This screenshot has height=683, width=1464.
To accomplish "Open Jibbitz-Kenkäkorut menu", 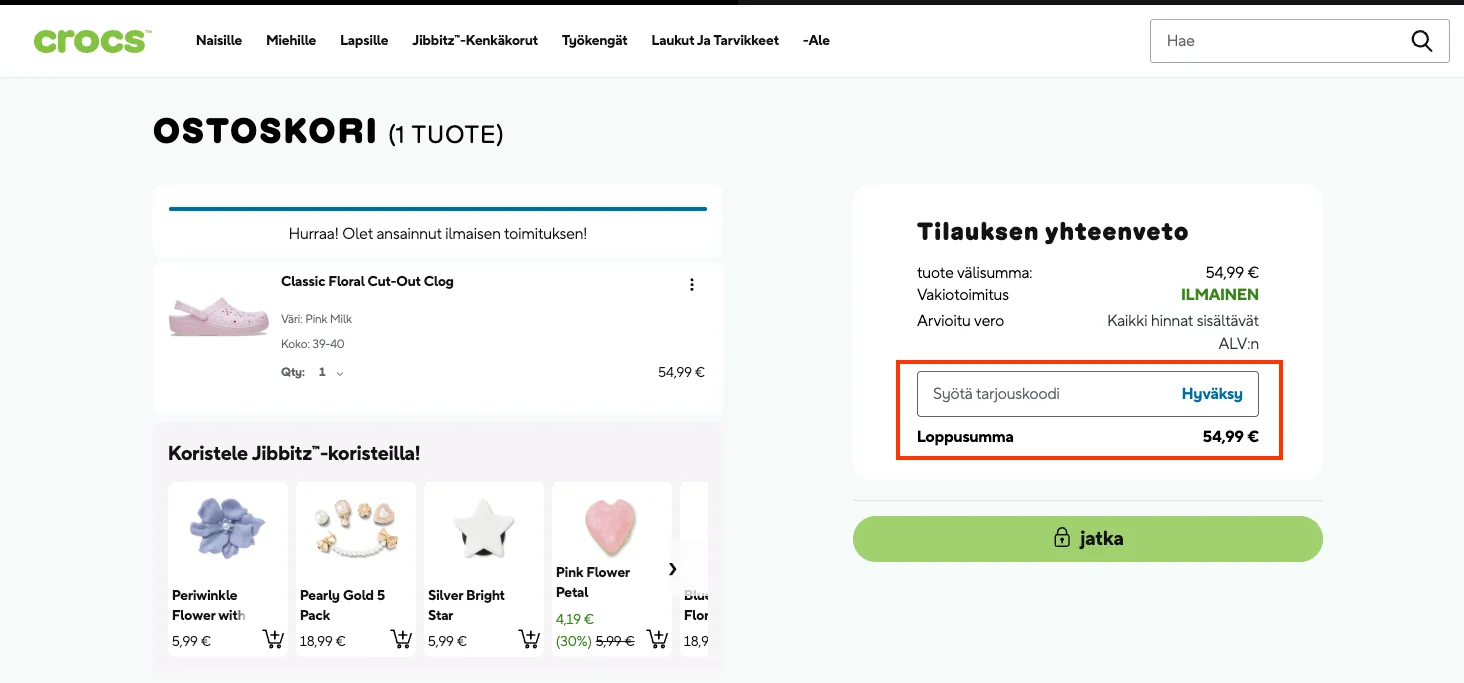I will [475, 41].
